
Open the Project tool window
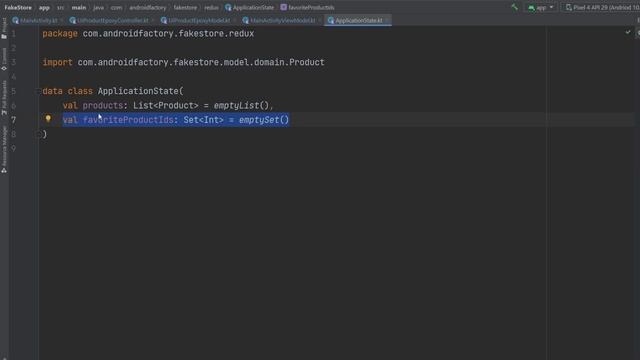pos(4,29)
